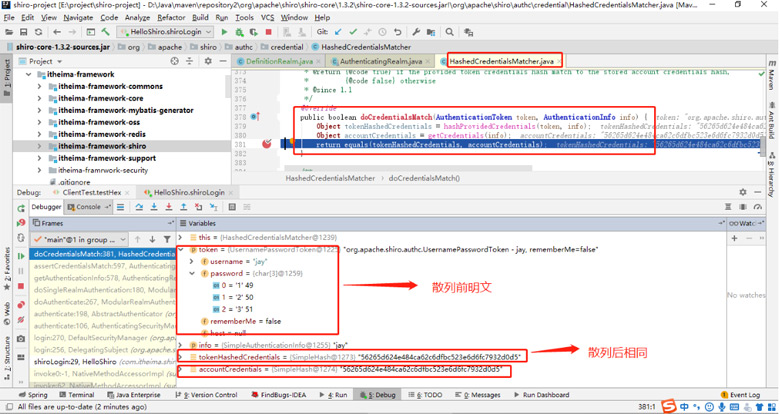
Task: Rerun the debug session from left sidebar
Action: 21,208
